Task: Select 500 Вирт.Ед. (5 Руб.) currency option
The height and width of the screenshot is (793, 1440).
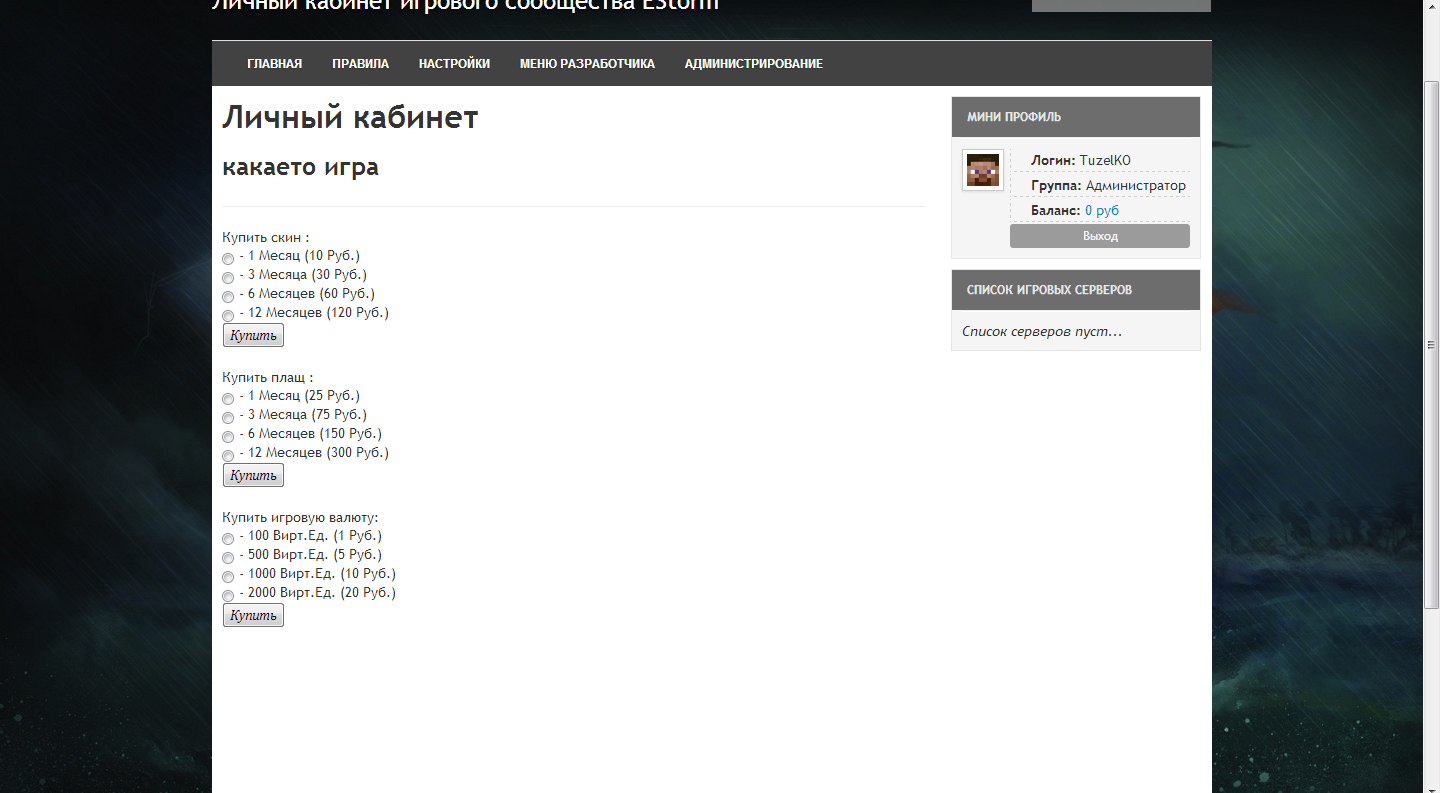Action: click(228, 558)
